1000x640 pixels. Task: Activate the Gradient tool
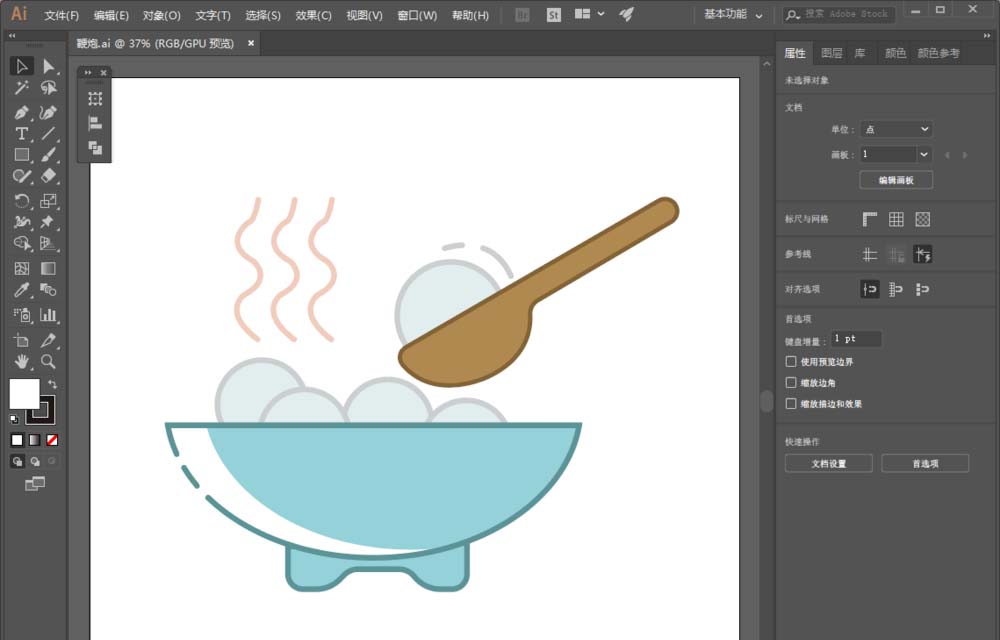(x=48, y=268)
